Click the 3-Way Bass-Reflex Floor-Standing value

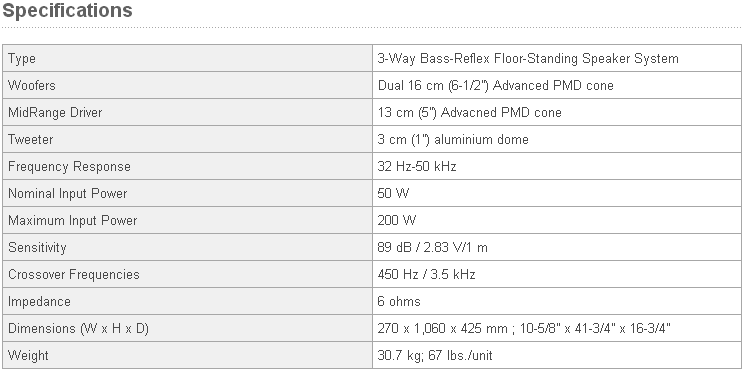528,58
